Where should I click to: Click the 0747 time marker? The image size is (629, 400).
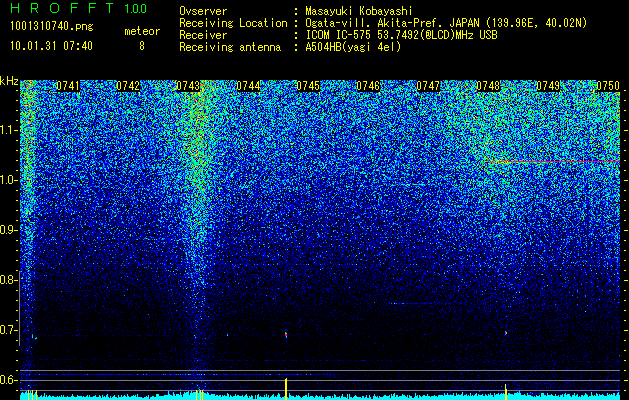click(x=428, y=86)
